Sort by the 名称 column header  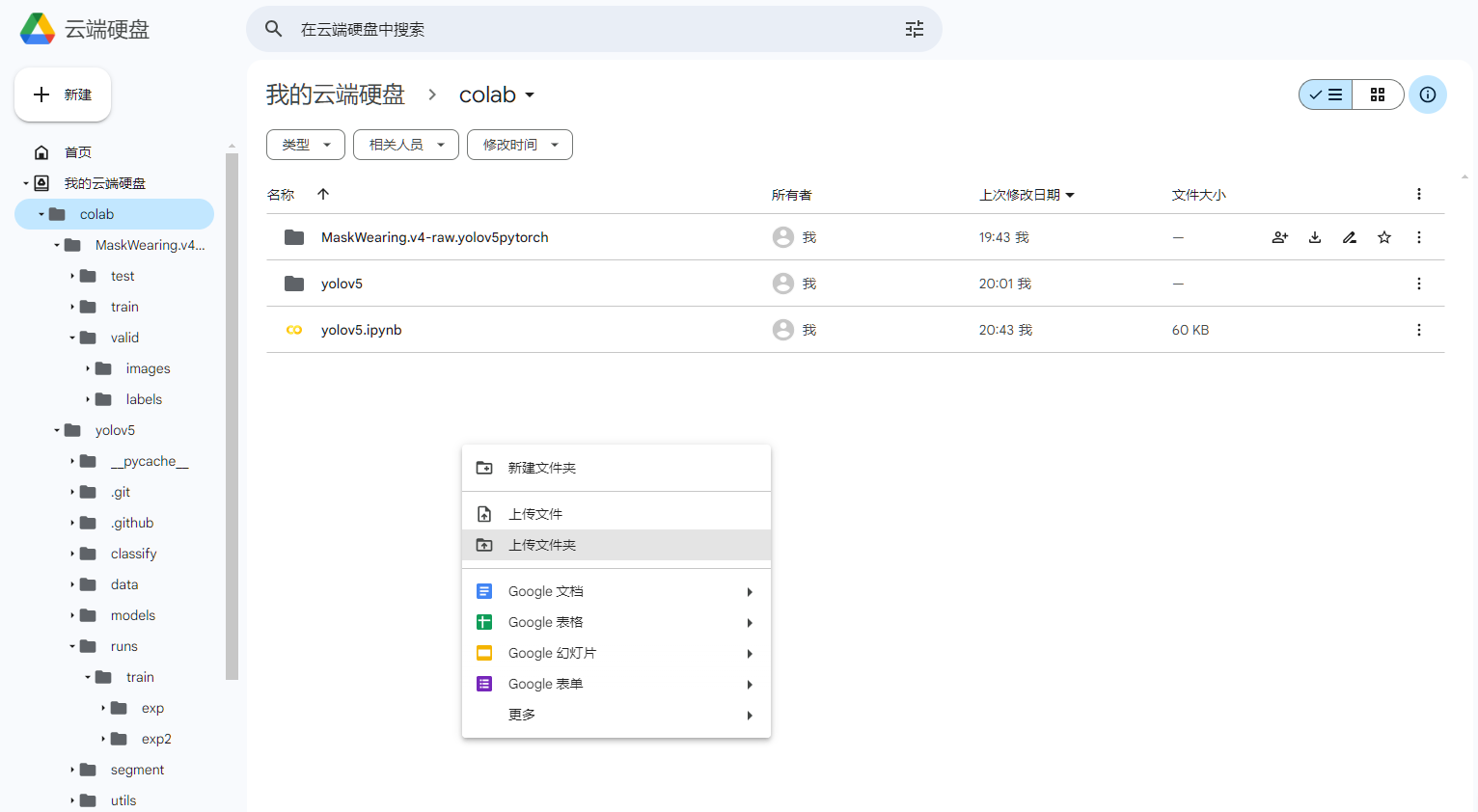coord(281,195)
